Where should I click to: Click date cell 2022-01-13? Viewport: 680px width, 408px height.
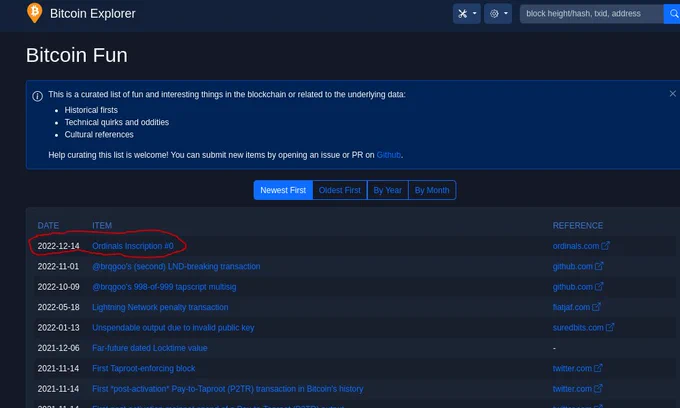(x=59, y=327)
